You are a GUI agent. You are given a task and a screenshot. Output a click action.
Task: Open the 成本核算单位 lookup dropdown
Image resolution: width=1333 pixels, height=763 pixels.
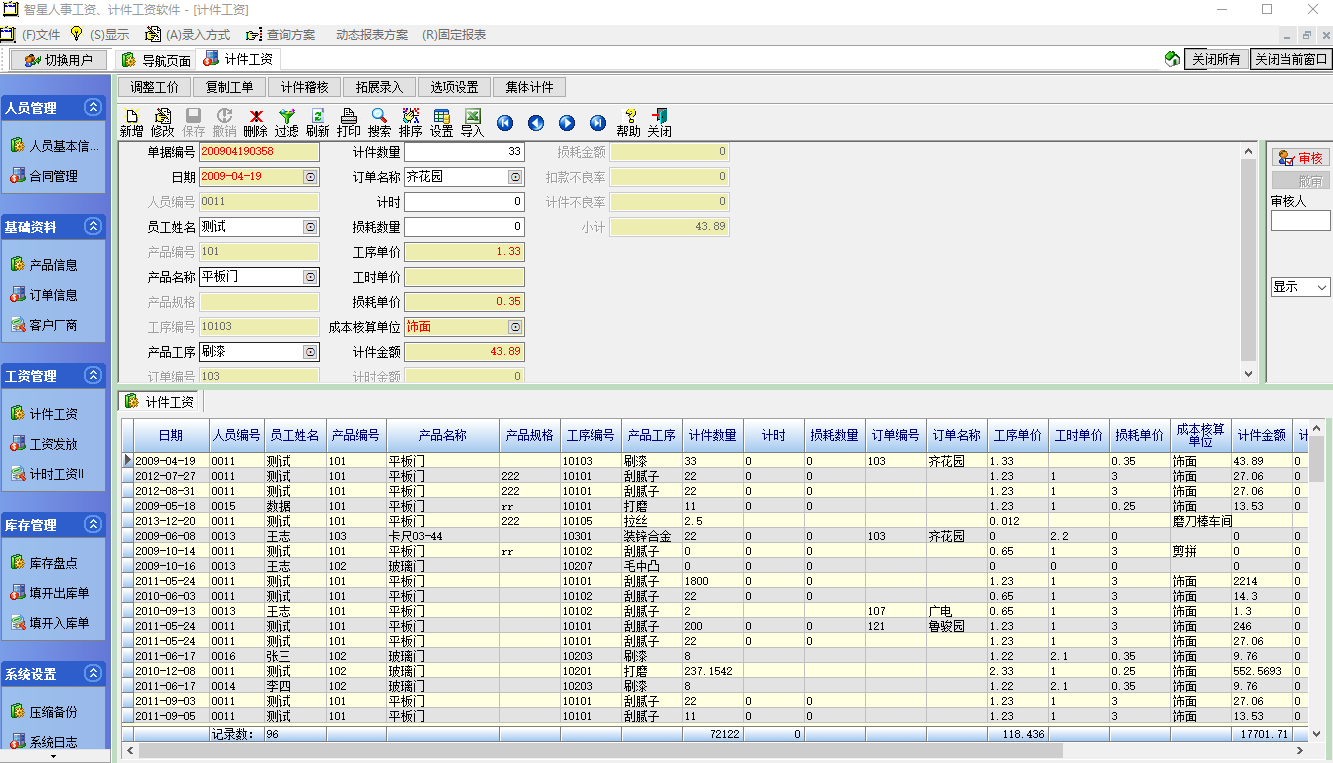515,327
